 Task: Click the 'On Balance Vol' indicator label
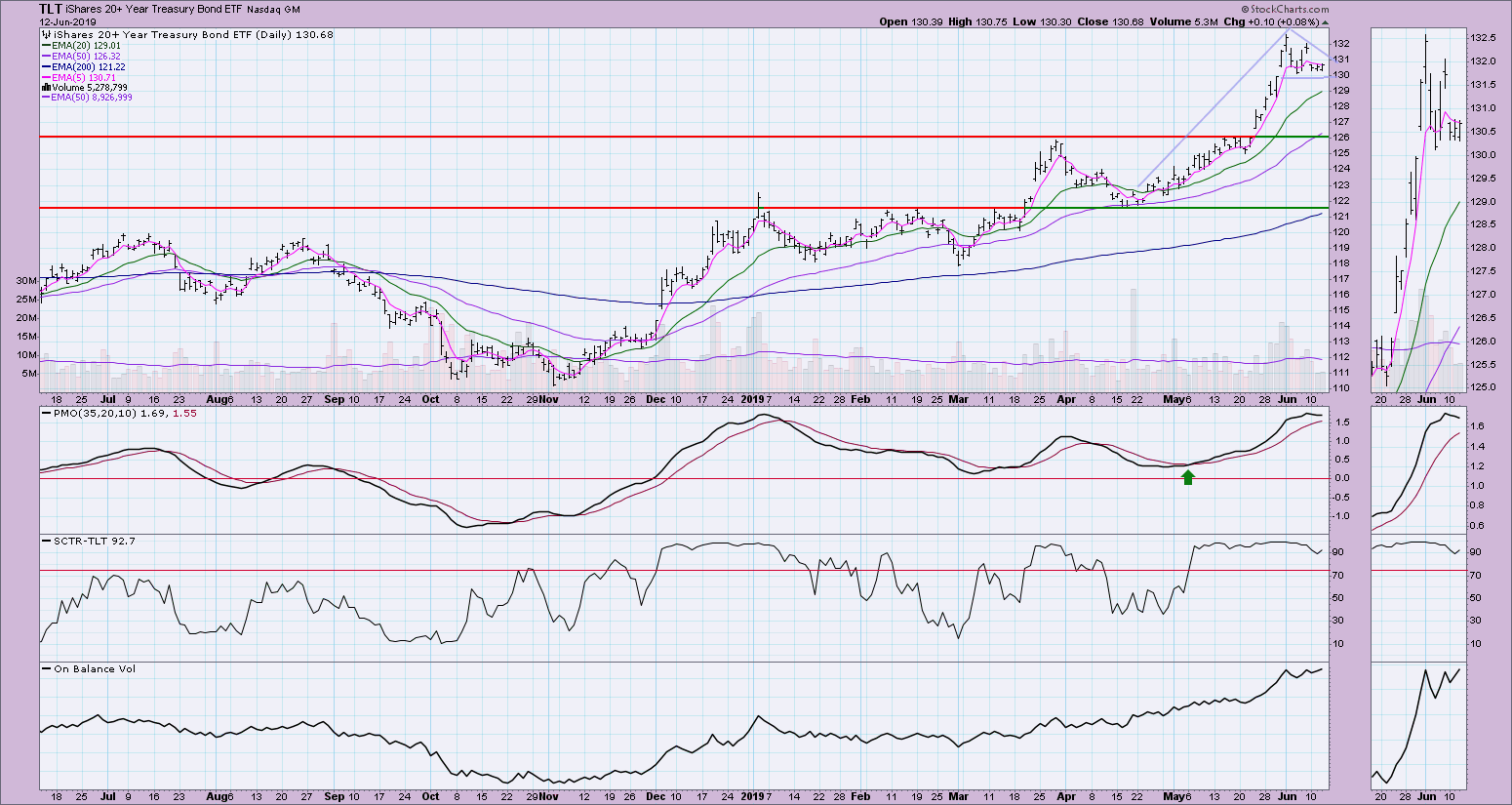[89, 668]
